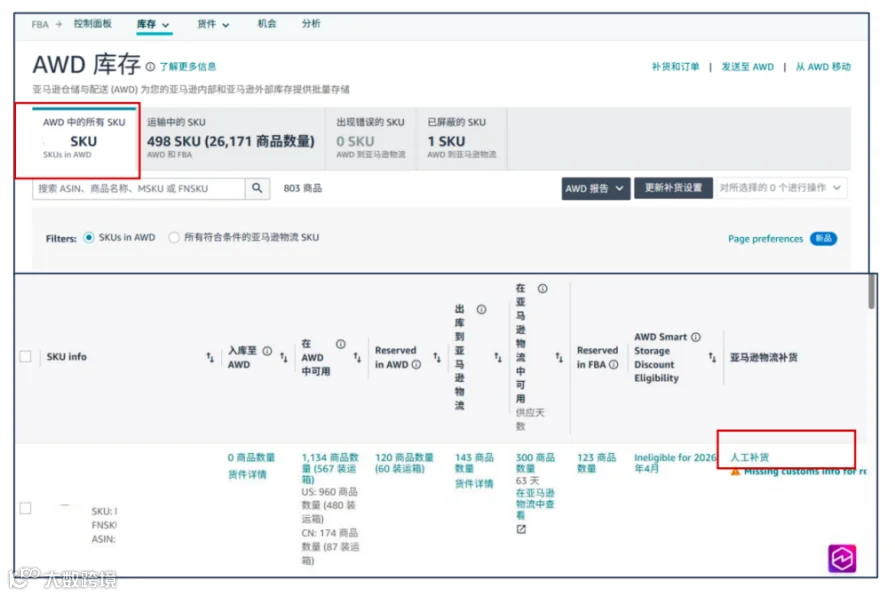Viewport: 895px width, 596px height.
Task: Open the 机会 navigation item
Action: (x=267, y=23)
